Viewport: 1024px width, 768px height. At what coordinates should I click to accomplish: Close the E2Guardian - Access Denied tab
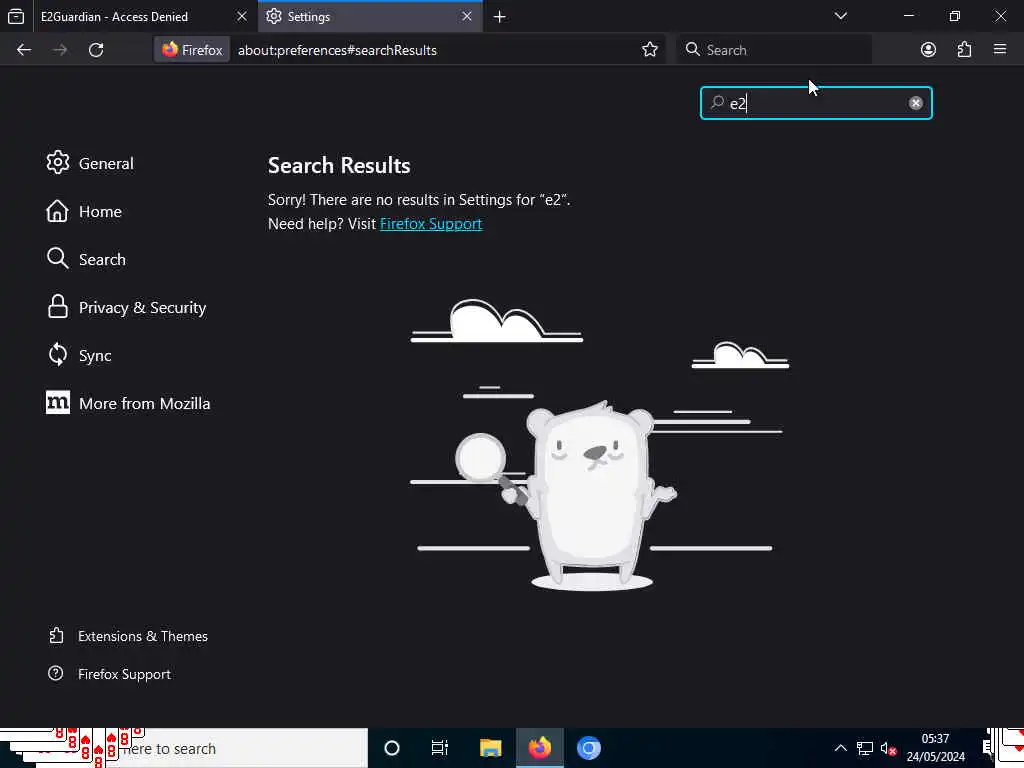point(242,16)
